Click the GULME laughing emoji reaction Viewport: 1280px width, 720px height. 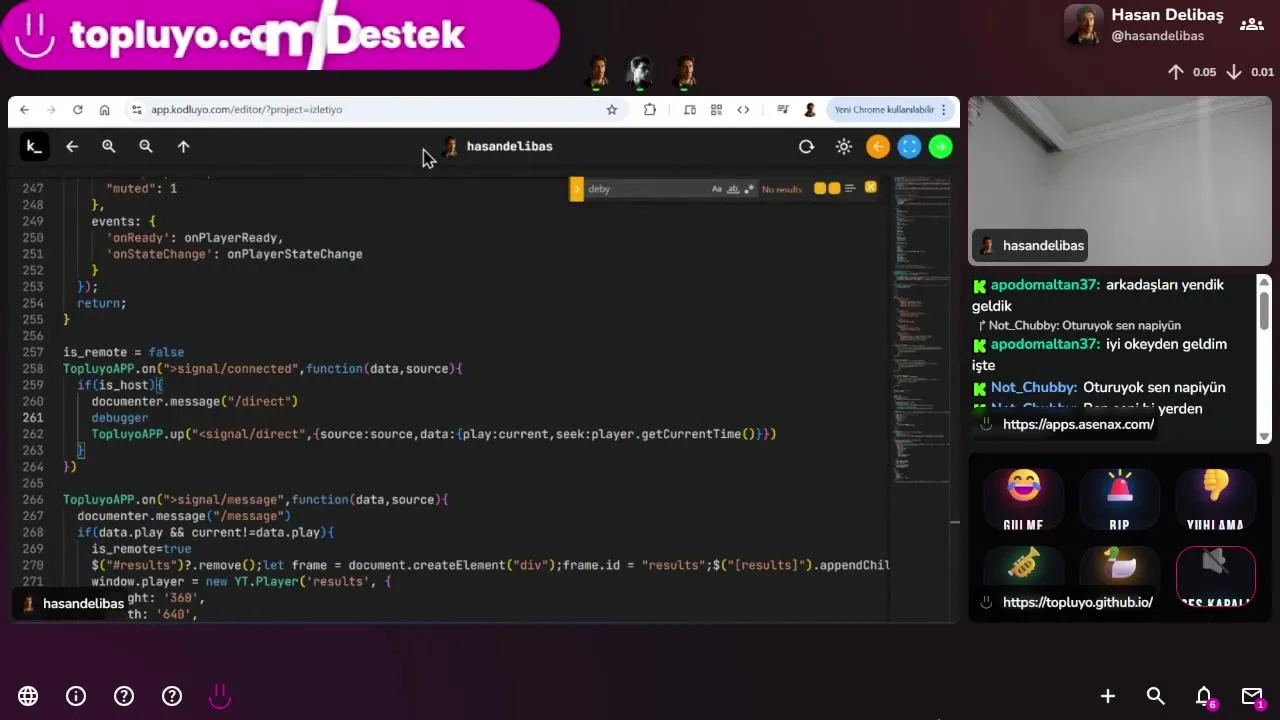click(1023, 500)
